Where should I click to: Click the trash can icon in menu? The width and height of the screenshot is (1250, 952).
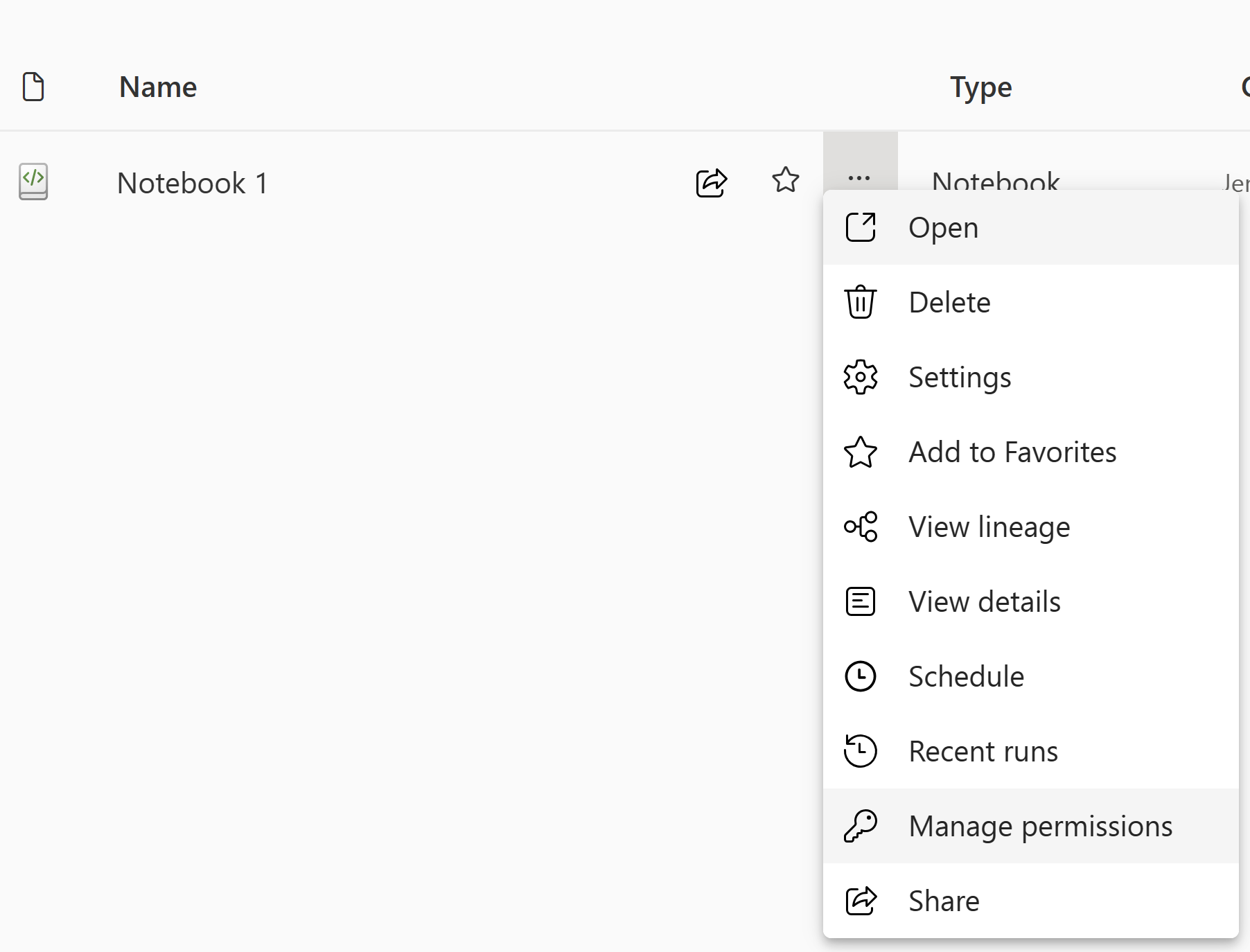click(x=861, y=303)
